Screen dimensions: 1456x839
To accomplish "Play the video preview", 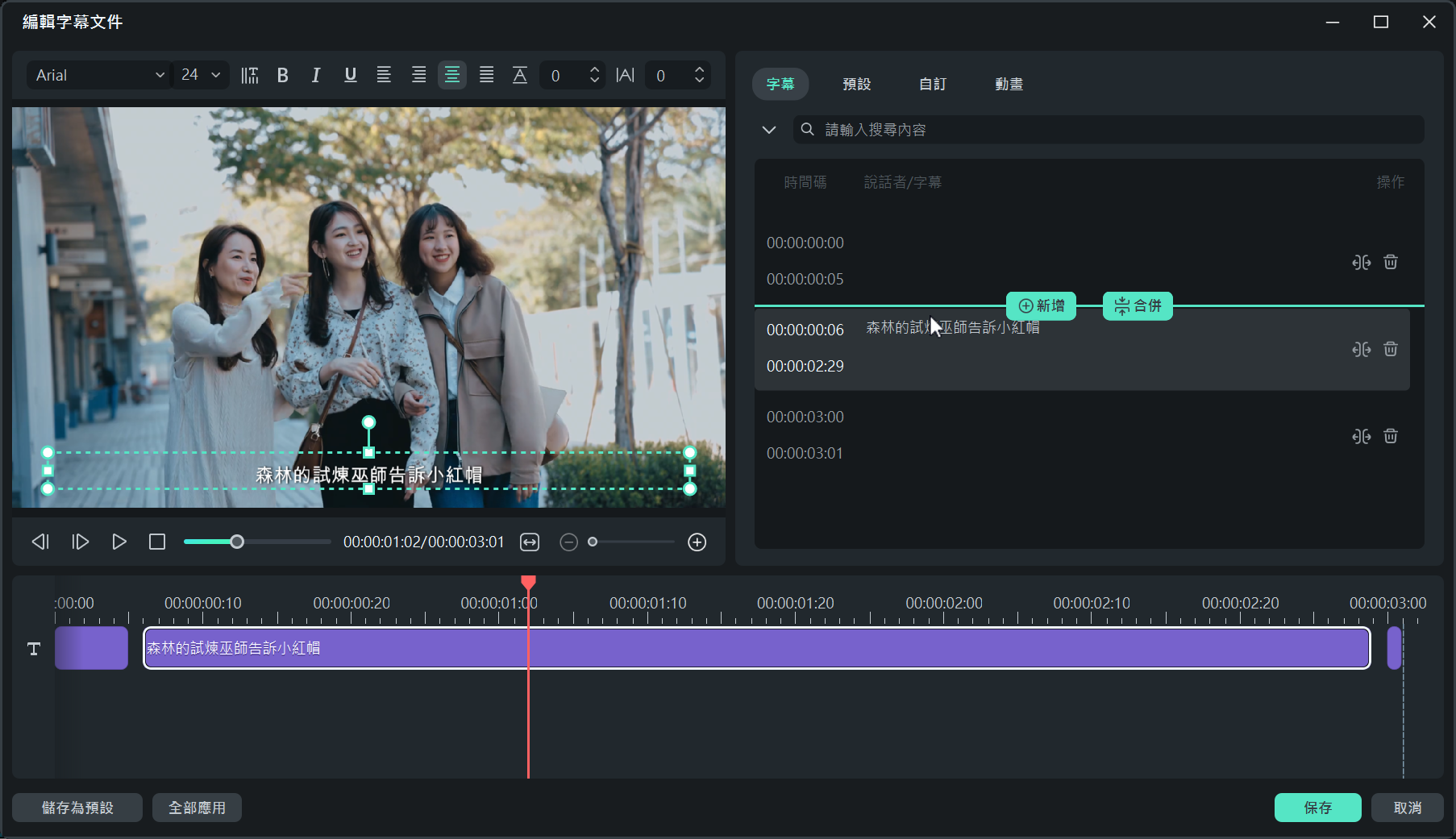I will [x=119, y=542].
